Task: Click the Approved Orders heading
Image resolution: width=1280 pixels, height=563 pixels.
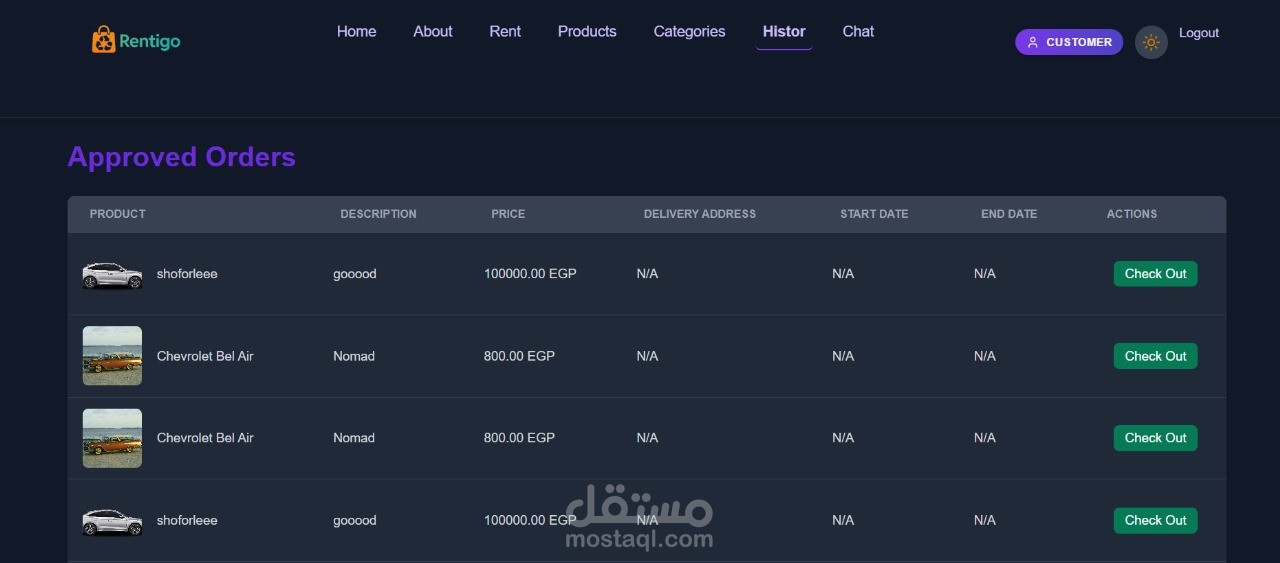Action: (181, 157)
